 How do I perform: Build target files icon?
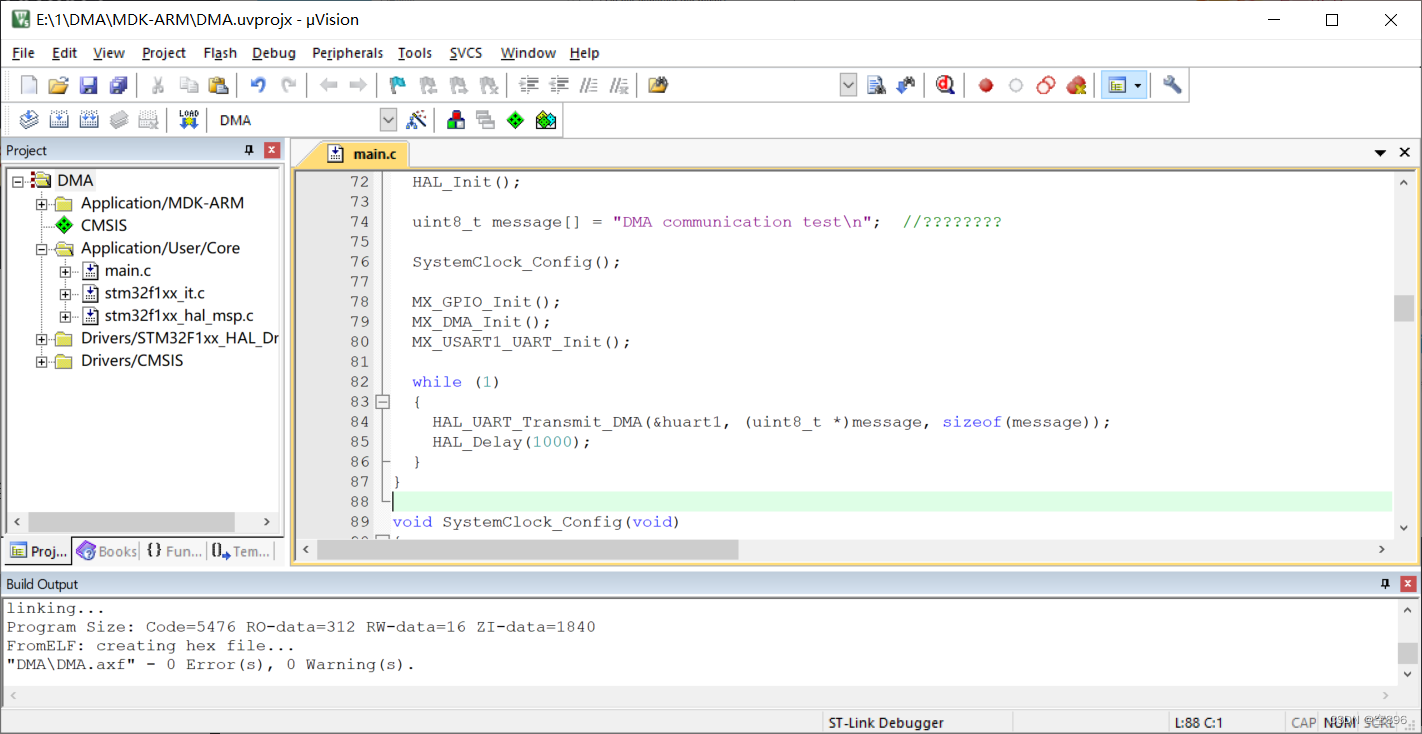coord(59,120)
